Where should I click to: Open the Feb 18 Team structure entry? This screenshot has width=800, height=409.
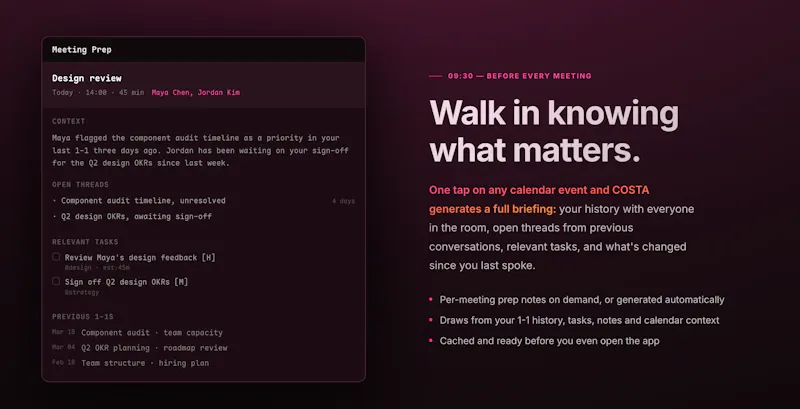point(131,363)
